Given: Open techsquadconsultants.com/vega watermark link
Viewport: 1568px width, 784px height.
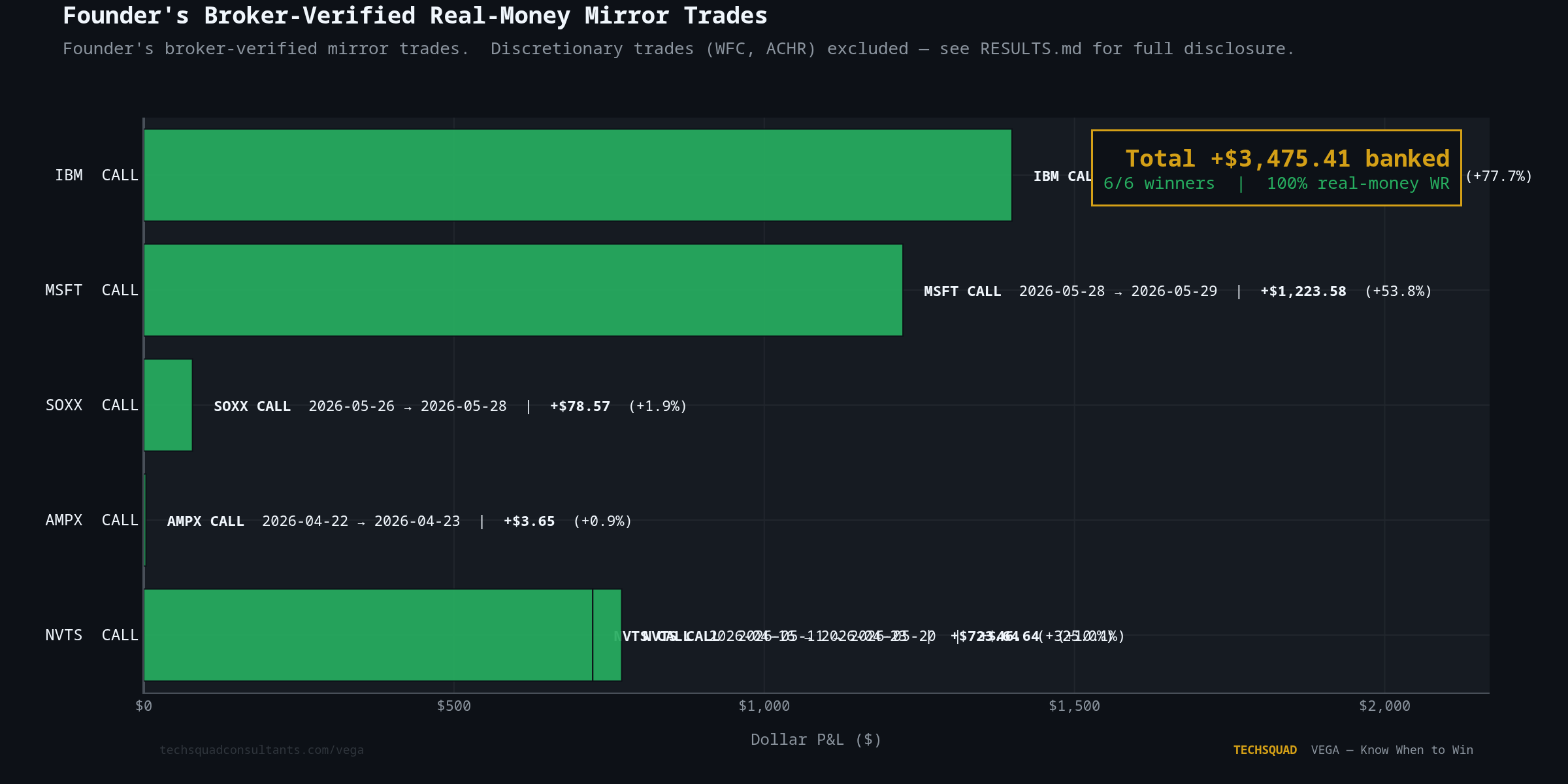Looking at the screenshot, I should pos(261,750).
